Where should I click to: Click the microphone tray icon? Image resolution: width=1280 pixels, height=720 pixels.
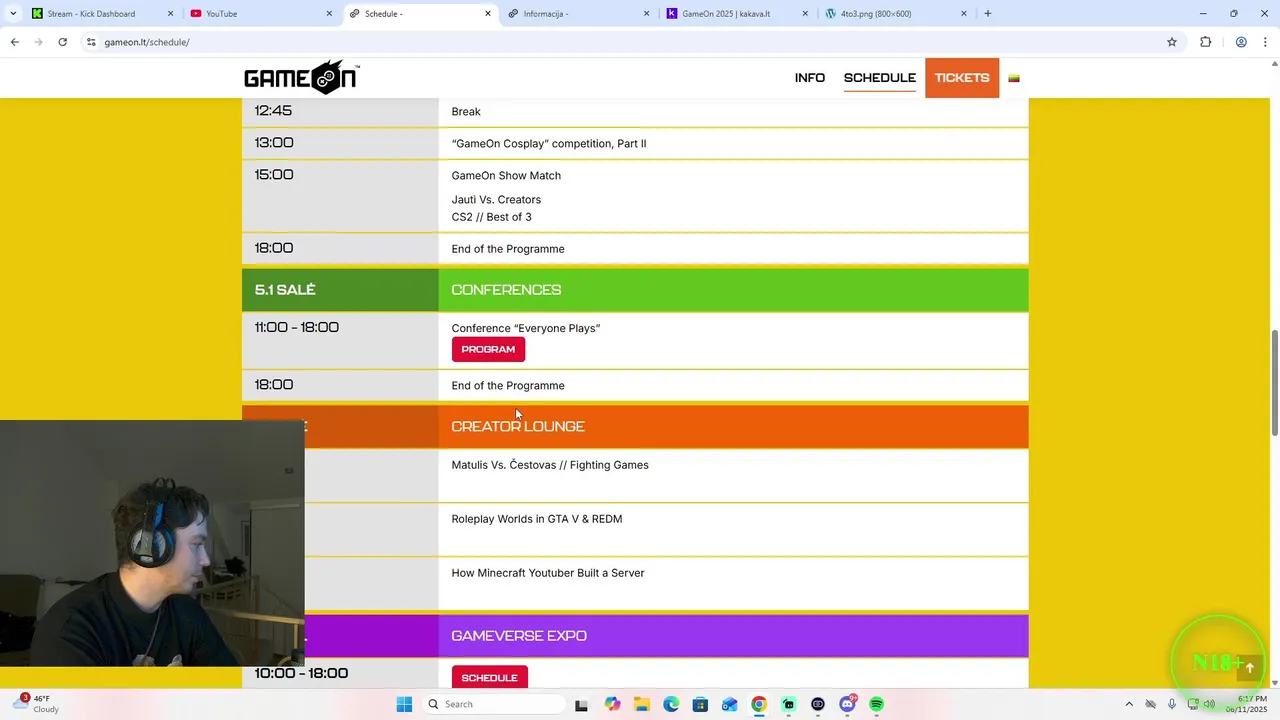click(x=1172, y=704)
